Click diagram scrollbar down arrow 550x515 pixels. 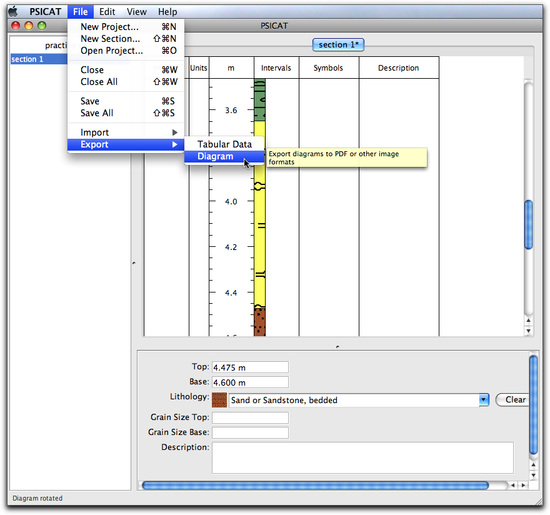(528, 331)
